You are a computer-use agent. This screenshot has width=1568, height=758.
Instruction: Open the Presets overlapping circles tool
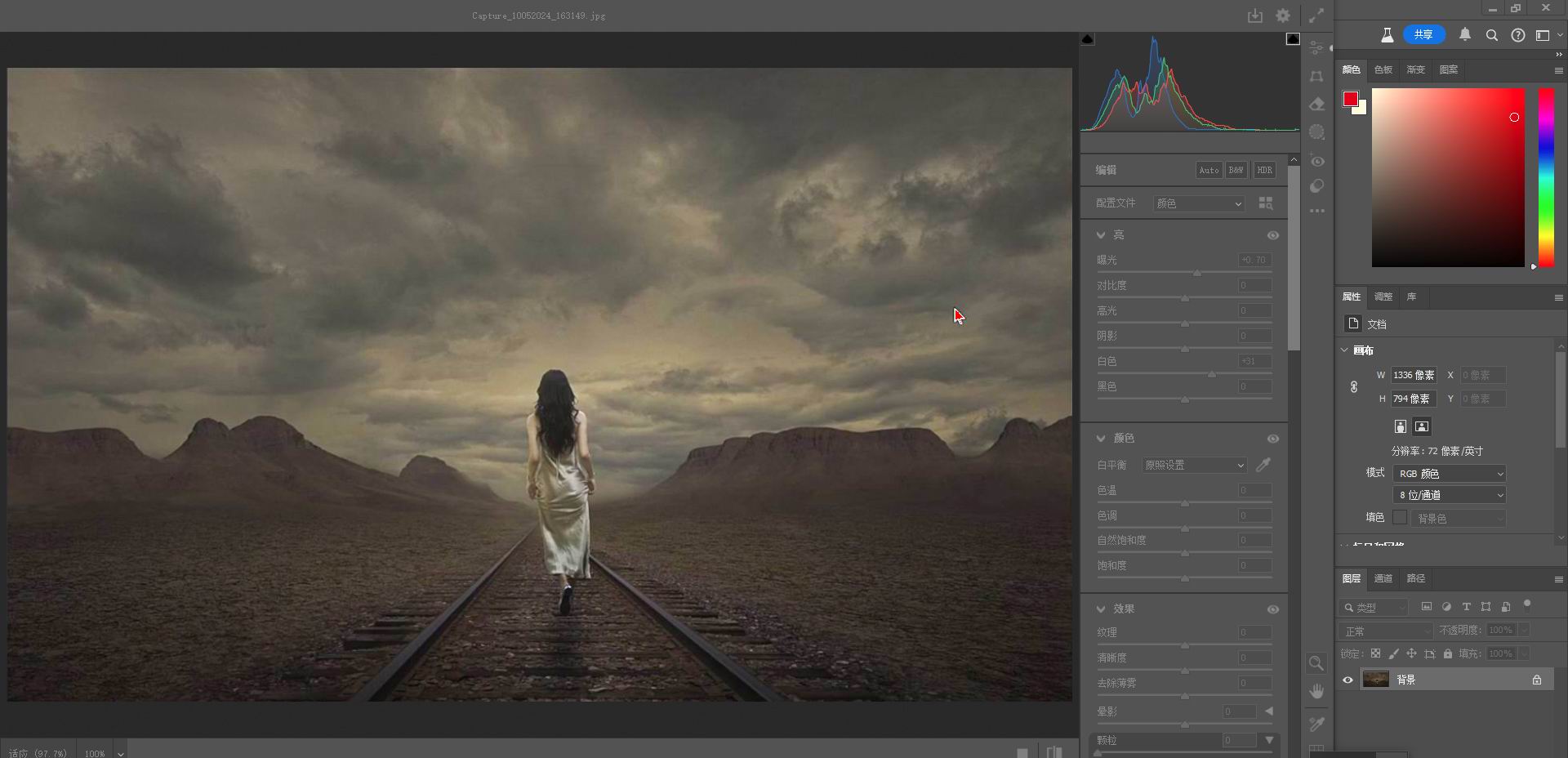coord(1316,186)
